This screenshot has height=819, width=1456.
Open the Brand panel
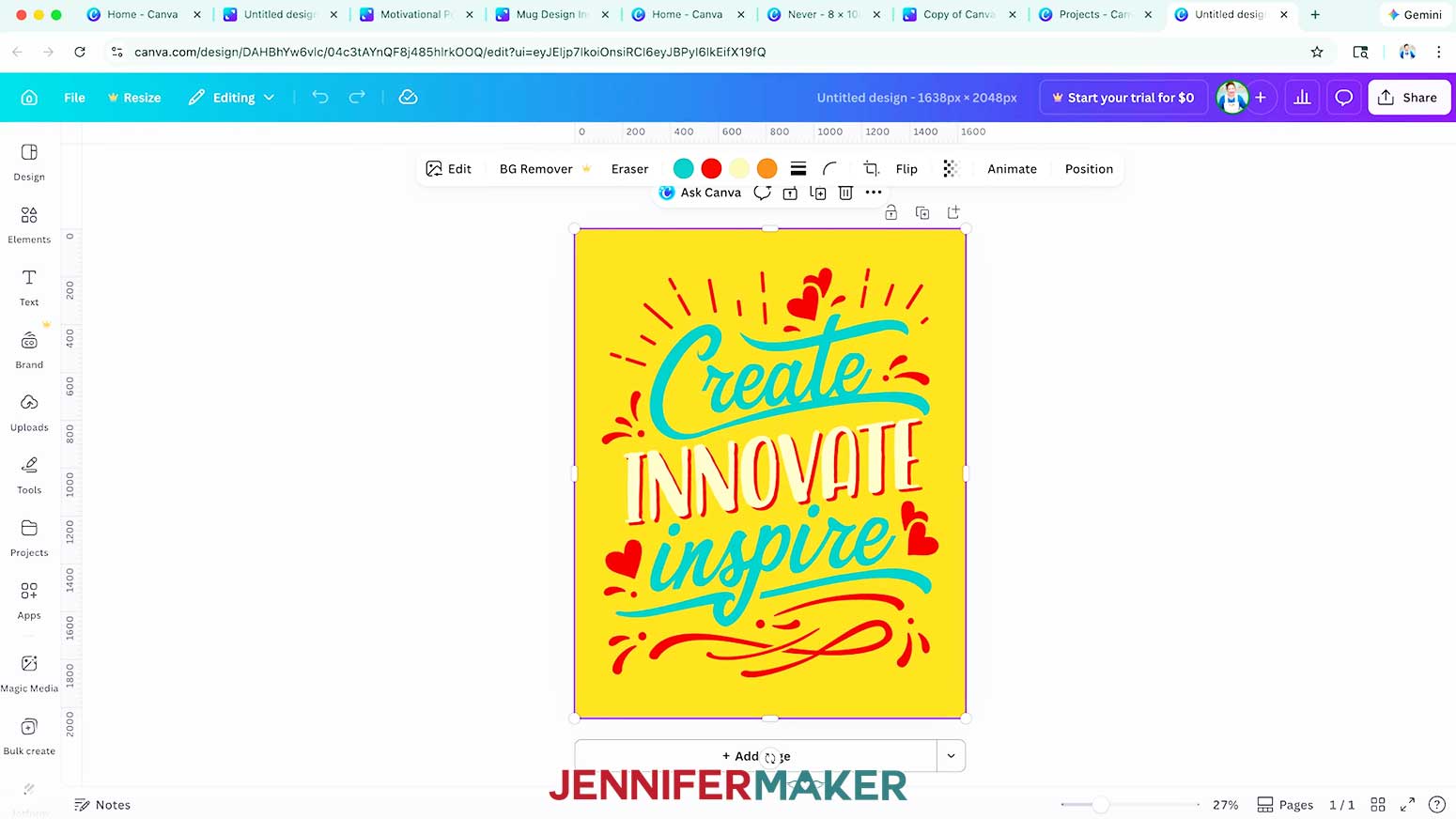tap(29, 350)
